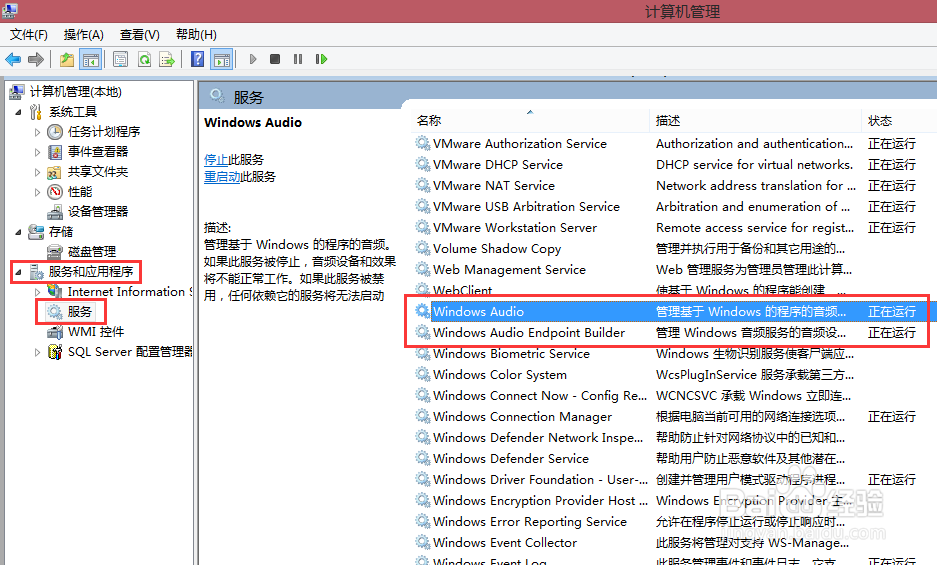Open the 查看(V) menu

[x=139, y=35]
